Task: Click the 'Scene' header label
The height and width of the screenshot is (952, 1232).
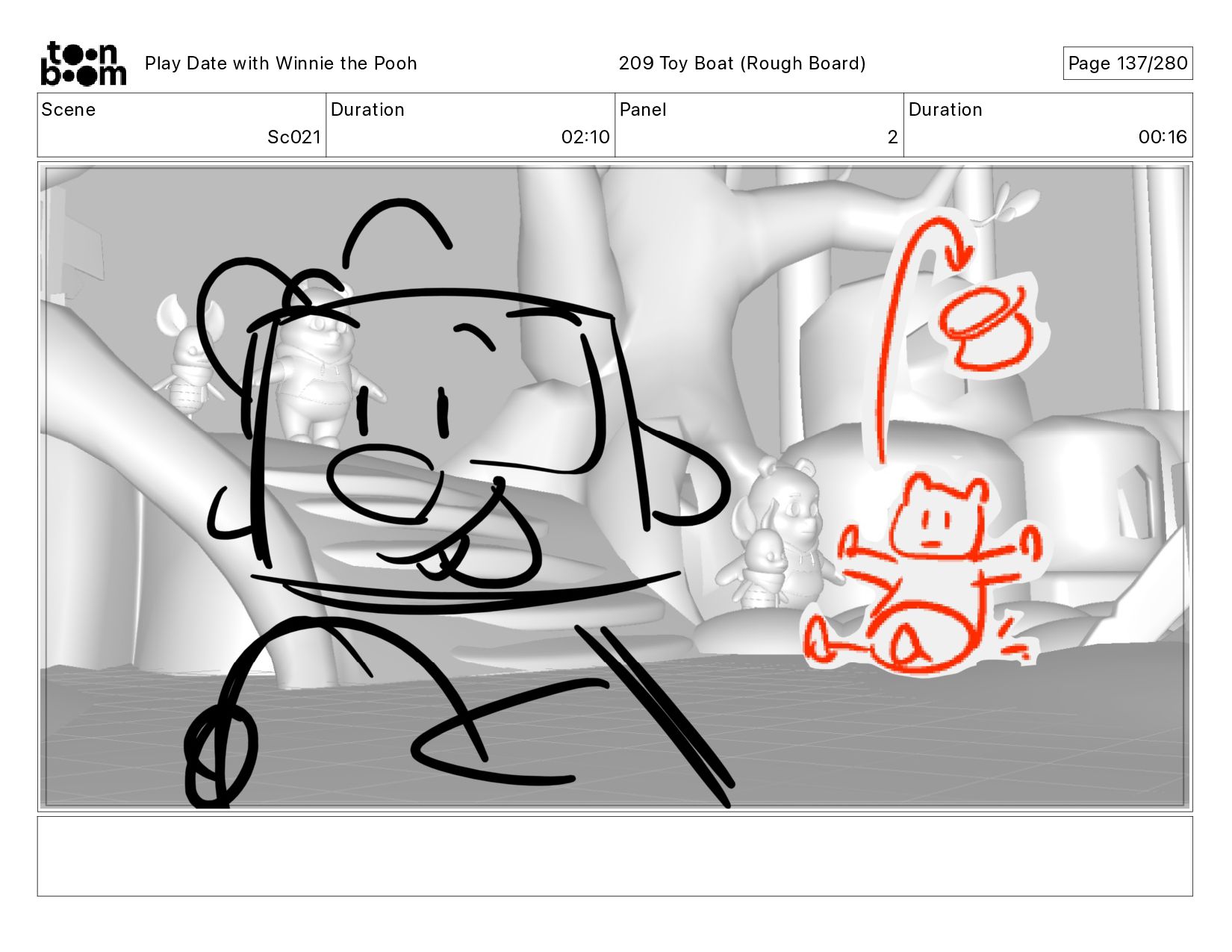Action: [x=69, y=110]
